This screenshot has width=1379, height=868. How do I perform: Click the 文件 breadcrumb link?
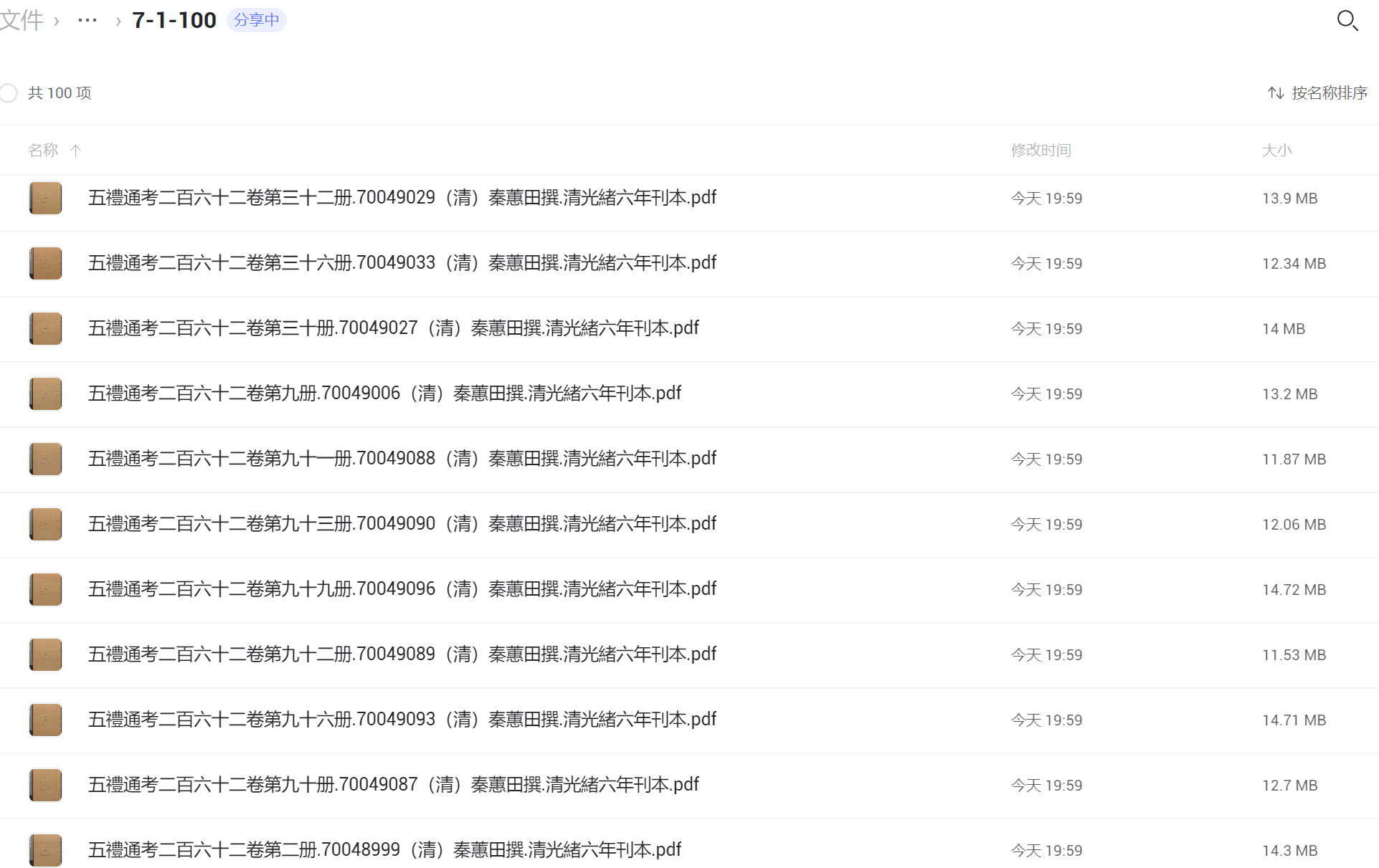pos(22,20)
